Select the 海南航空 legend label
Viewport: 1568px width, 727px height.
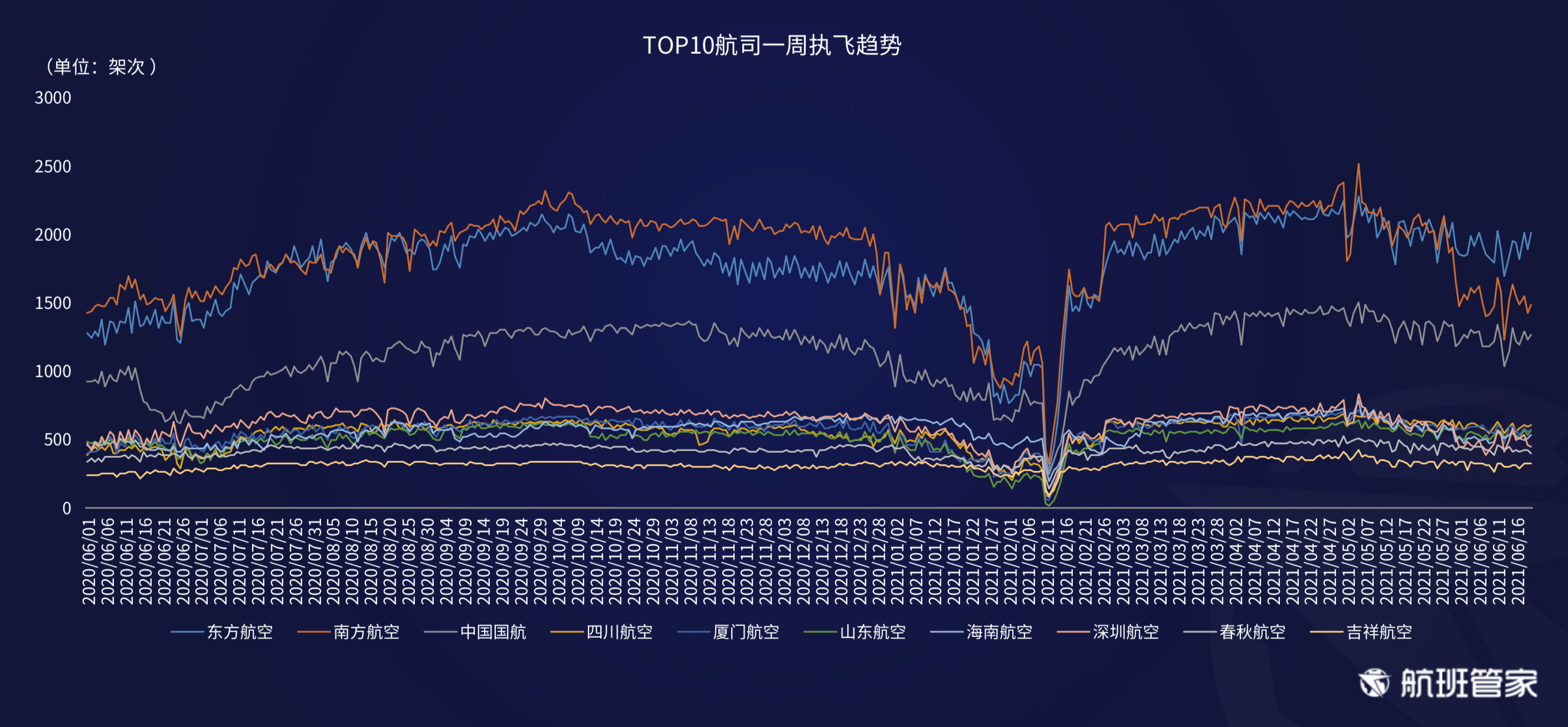click(x=999, y=632)
